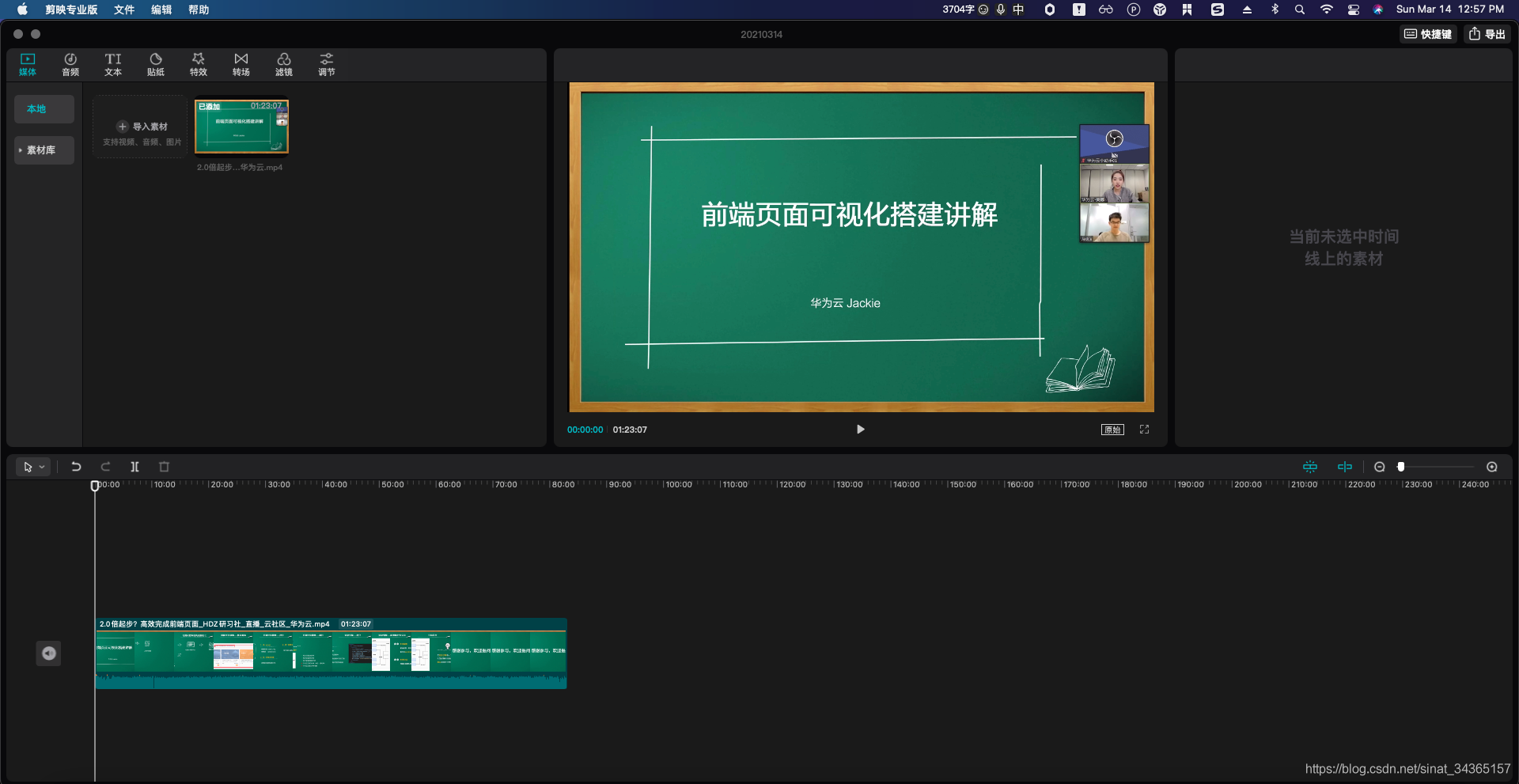
Task: Switch to the 本地 tab
Action: tap(44, 109)
